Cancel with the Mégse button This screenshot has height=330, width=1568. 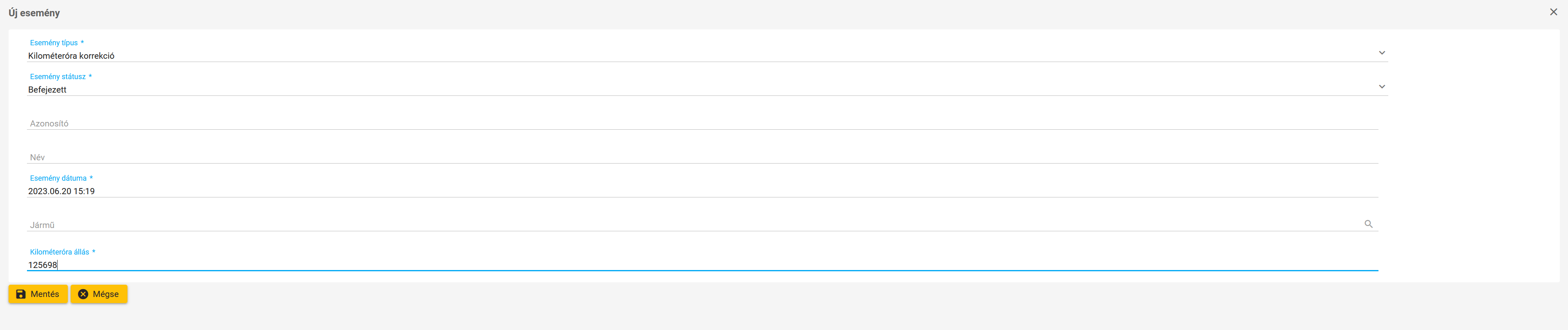(x=99, y=294)
